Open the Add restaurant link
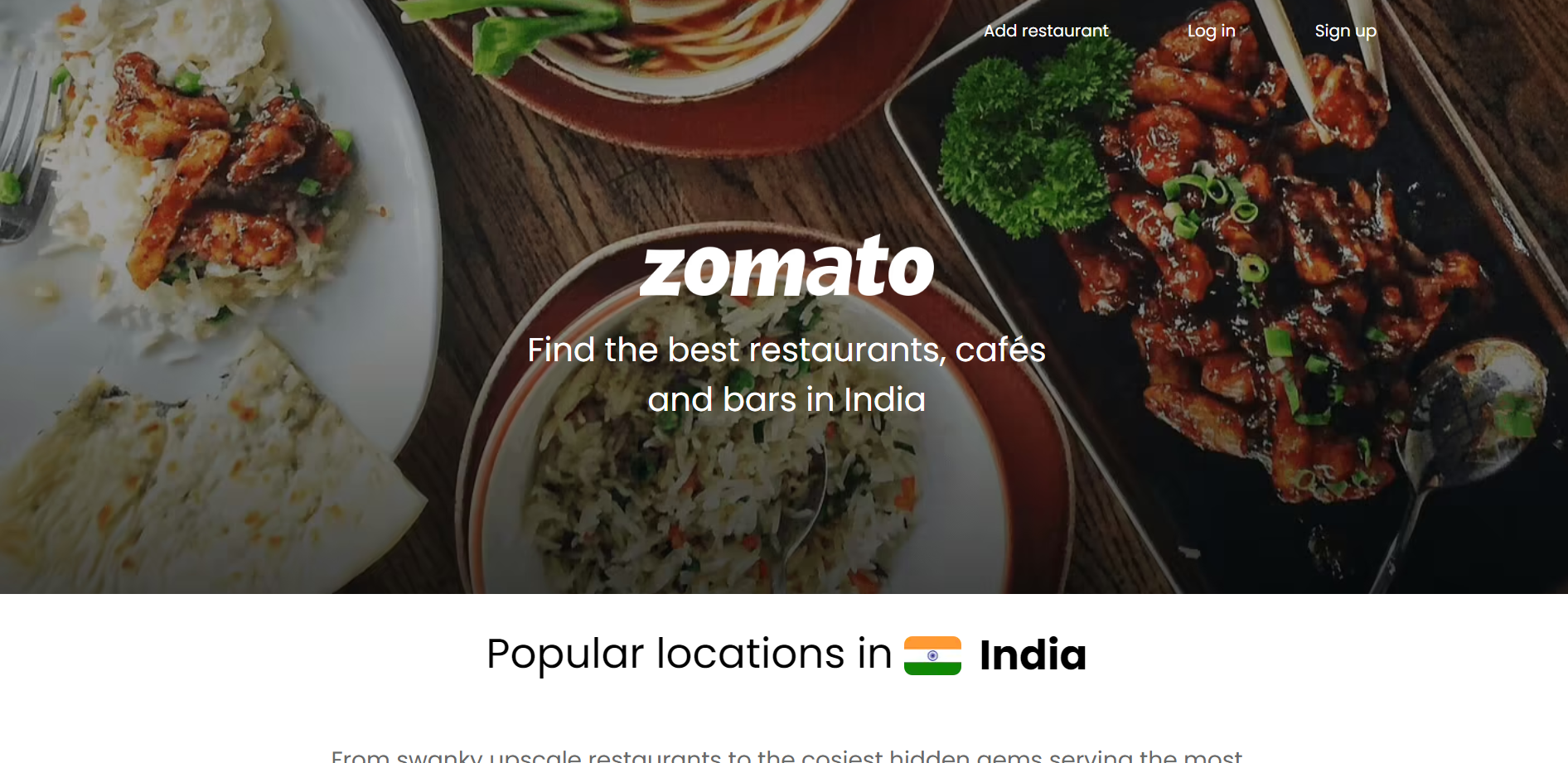1568x763 pixels. pyautogui.click(x=1046, y=31)
